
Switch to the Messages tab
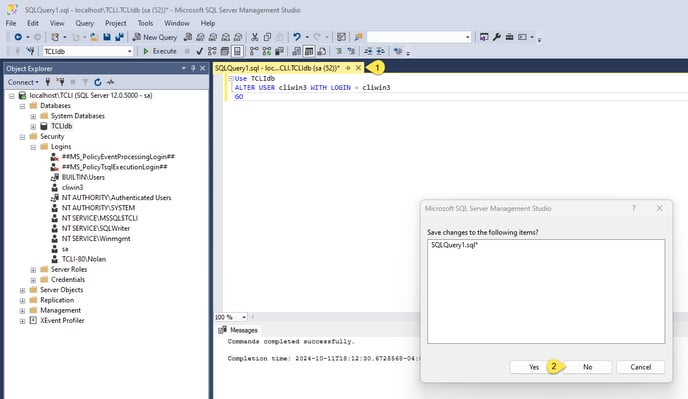click(239, 330)
